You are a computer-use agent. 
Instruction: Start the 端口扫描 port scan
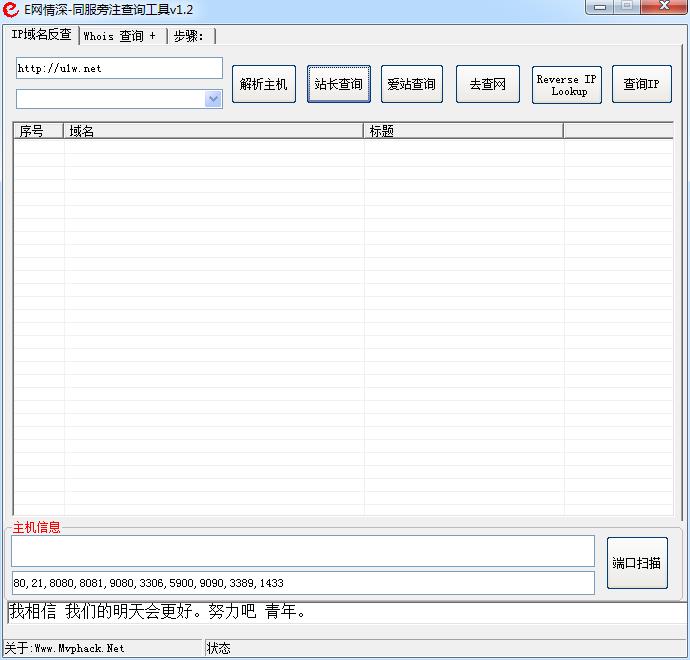tap(637, 563)
